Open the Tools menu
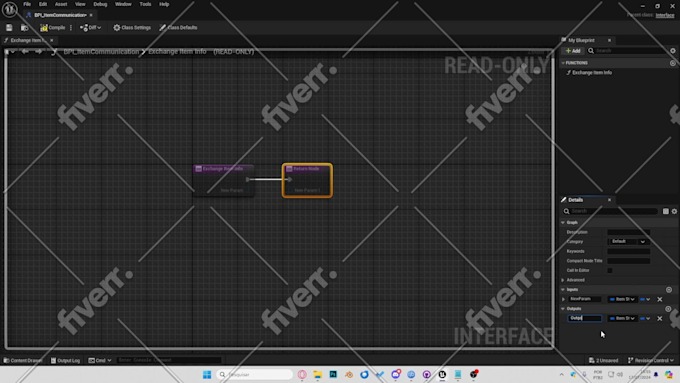This screenshot has width=680, height=383. pyautogui.click(x=145, y=4)
